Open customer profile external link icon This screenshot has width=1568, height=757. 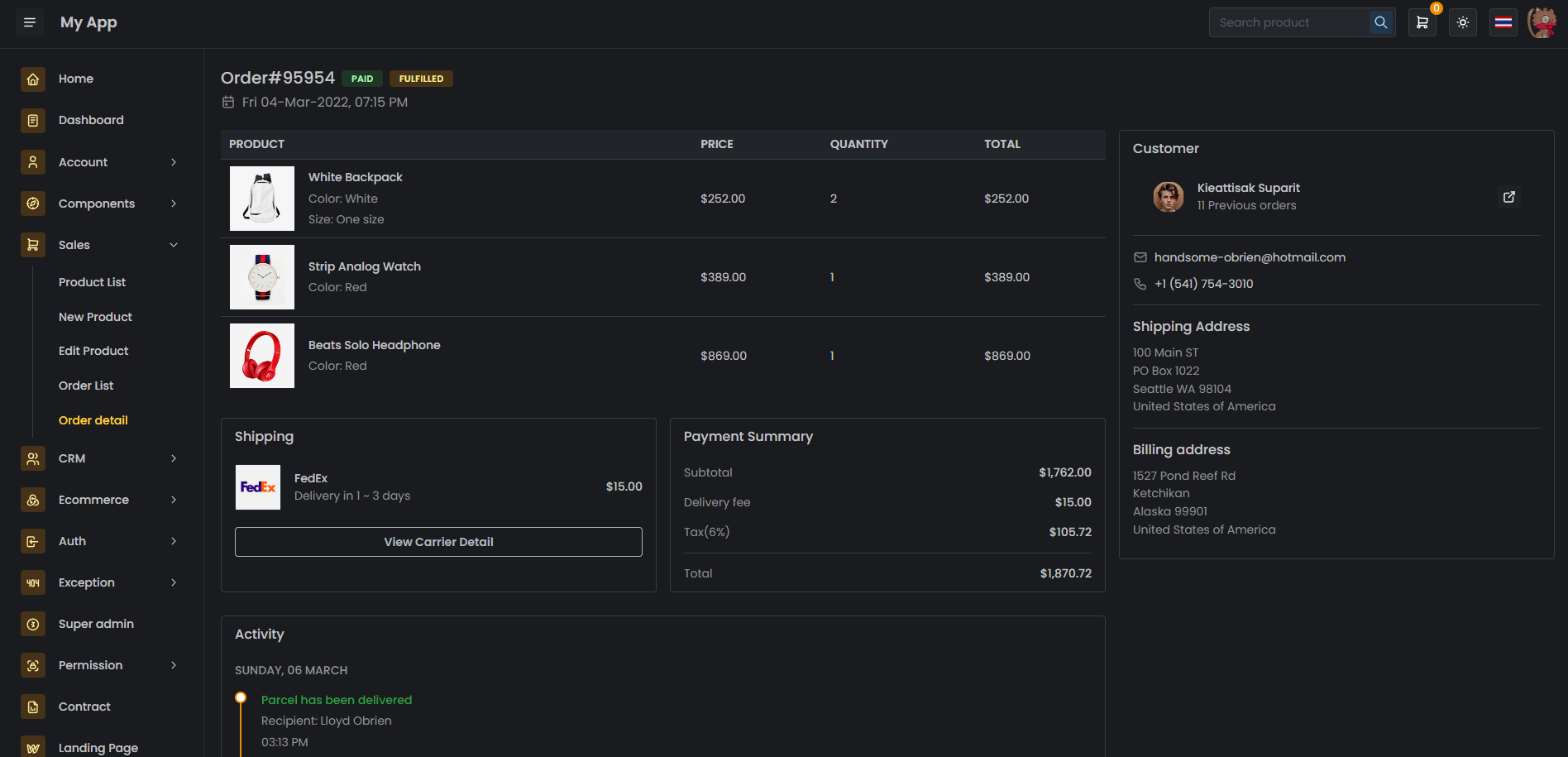pos(1509,197)
